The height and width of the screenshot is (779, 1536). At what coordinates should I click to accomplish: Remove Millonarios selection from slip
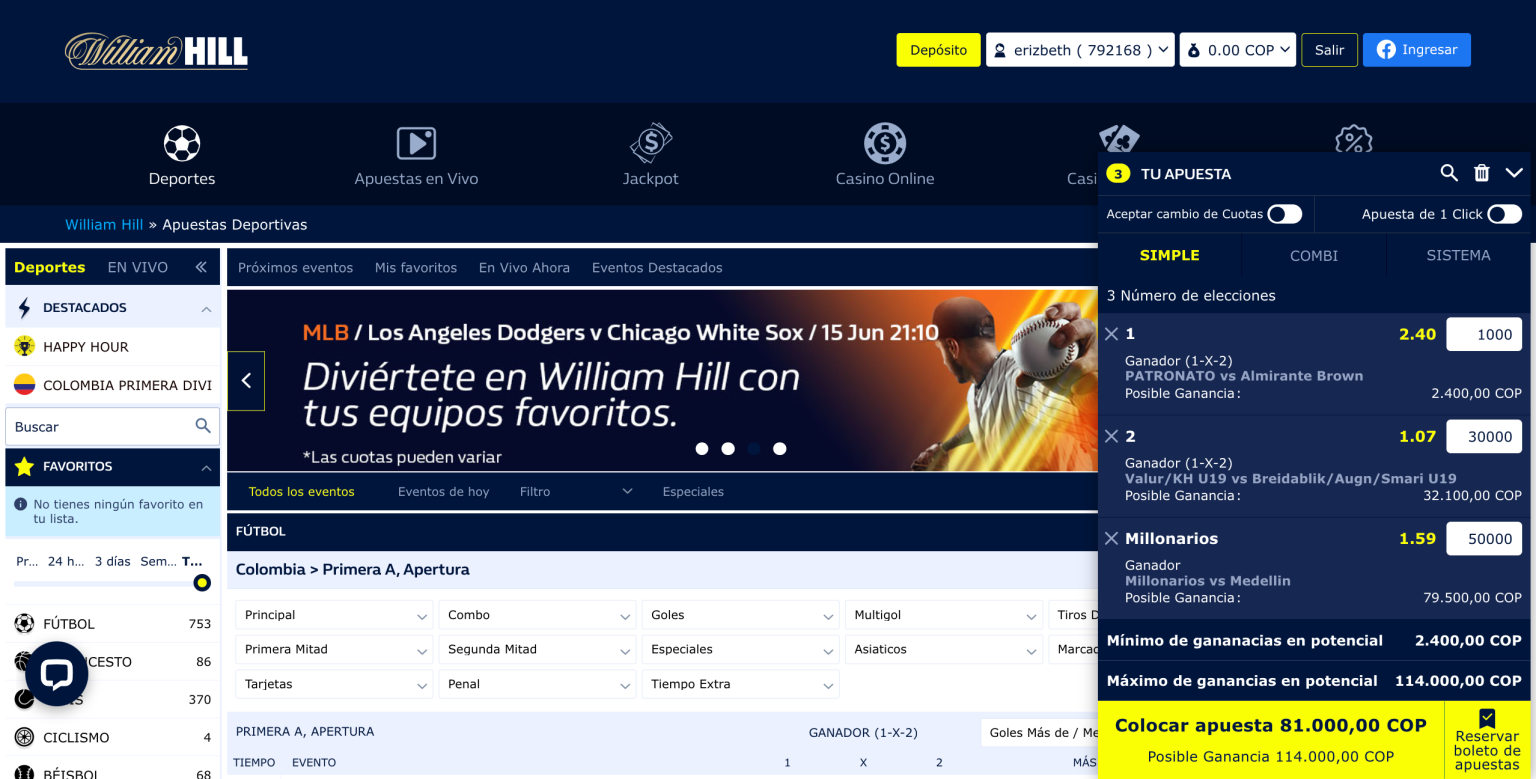tap(1111, 538)
